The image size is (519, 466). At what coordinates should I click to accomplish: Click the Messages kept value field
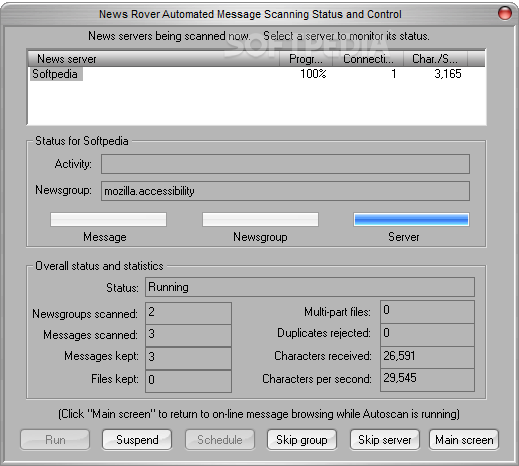pyautogui.click(x=188, y=358)
